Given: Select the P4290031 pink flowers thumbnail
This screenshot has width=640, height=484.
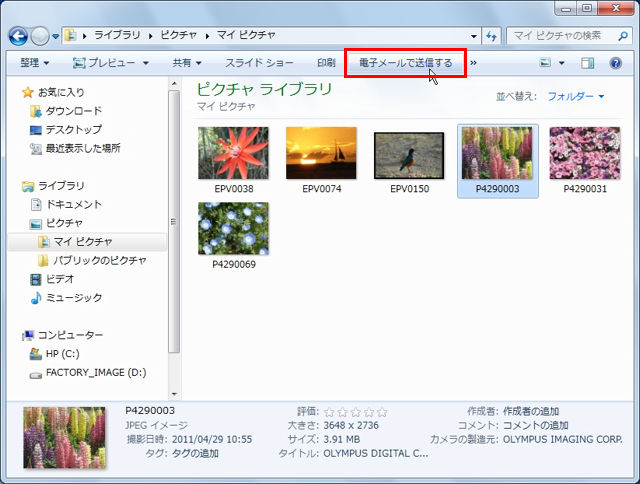Looking at the screenshot, I should 585,153.
